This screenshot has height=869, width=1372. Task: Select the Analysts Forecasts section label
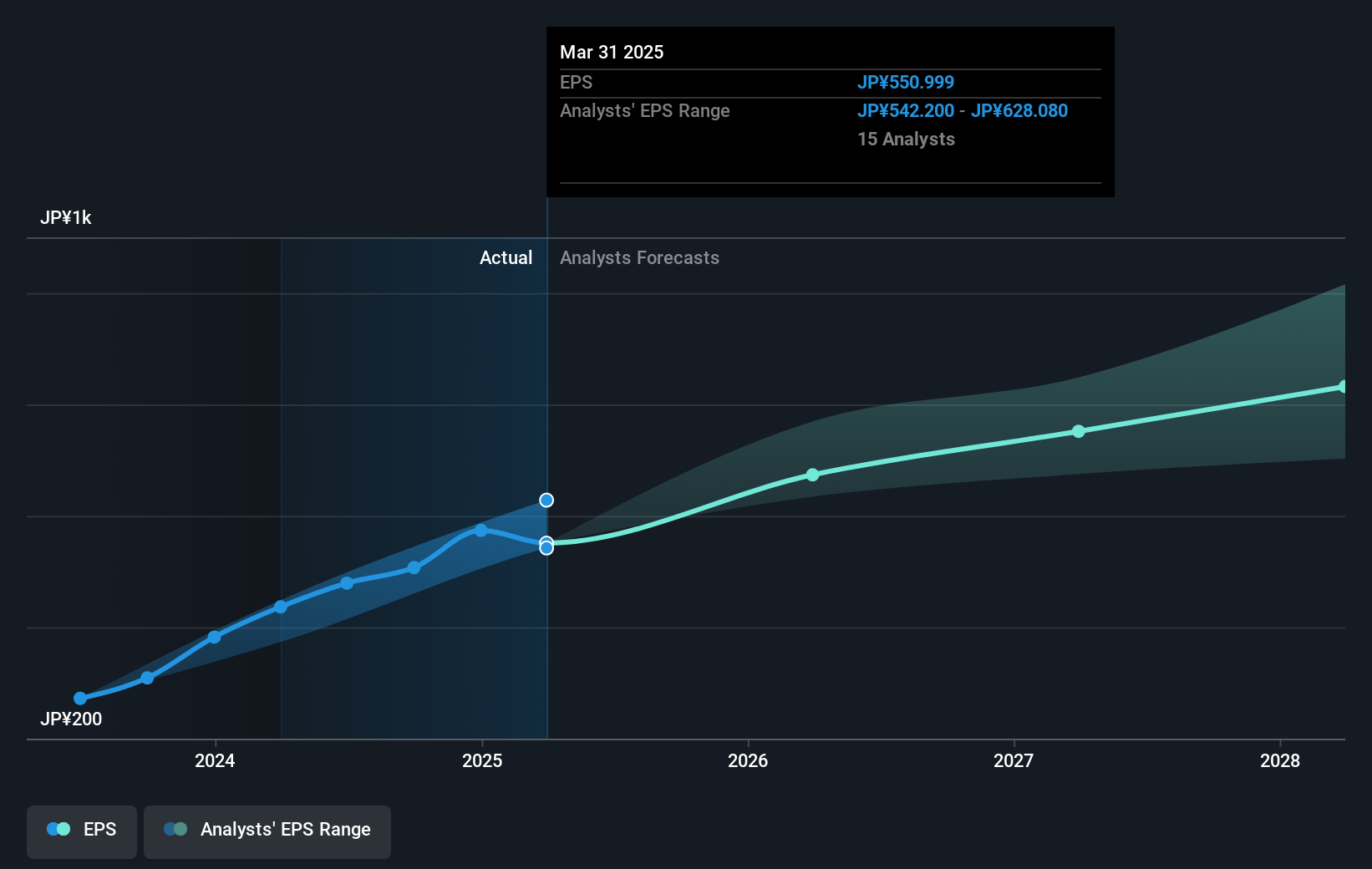pos(639,257)
